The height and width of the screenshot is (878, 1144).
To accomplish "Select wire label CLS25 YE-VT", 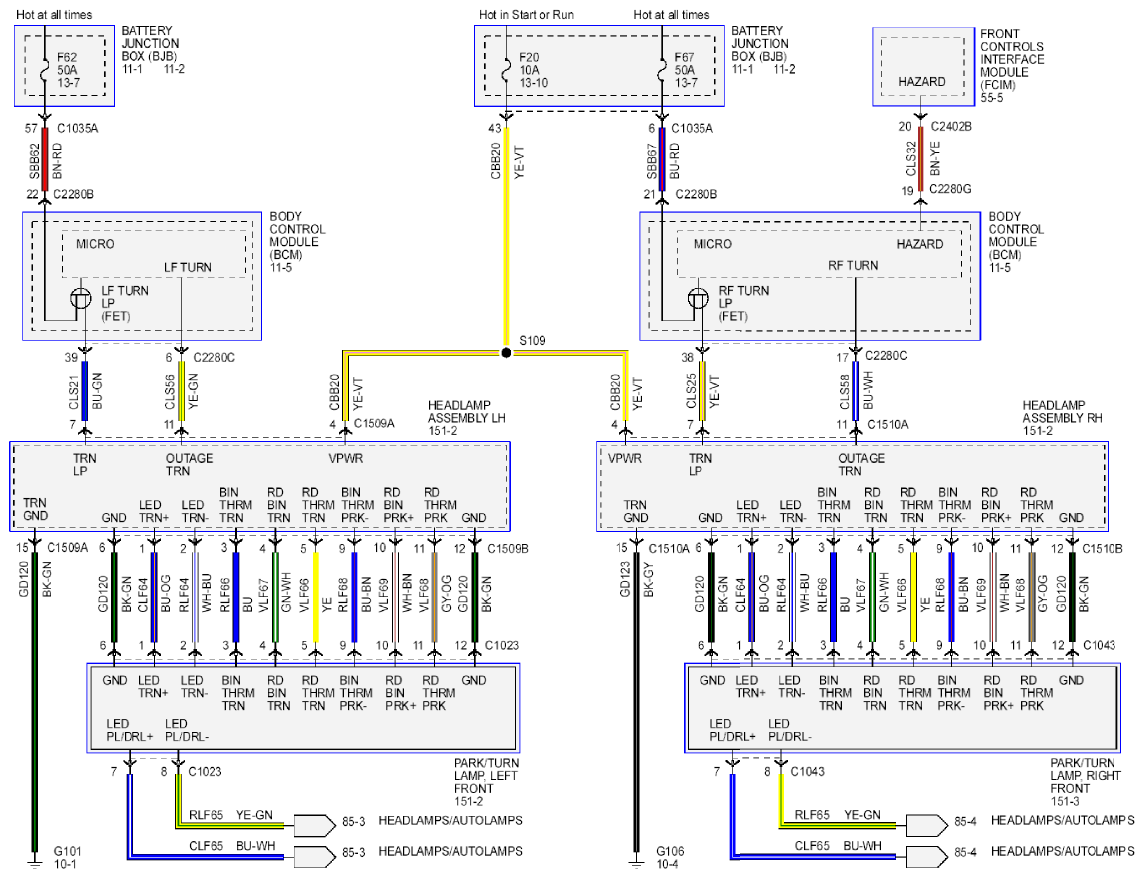I will click(x=702, y=391).
